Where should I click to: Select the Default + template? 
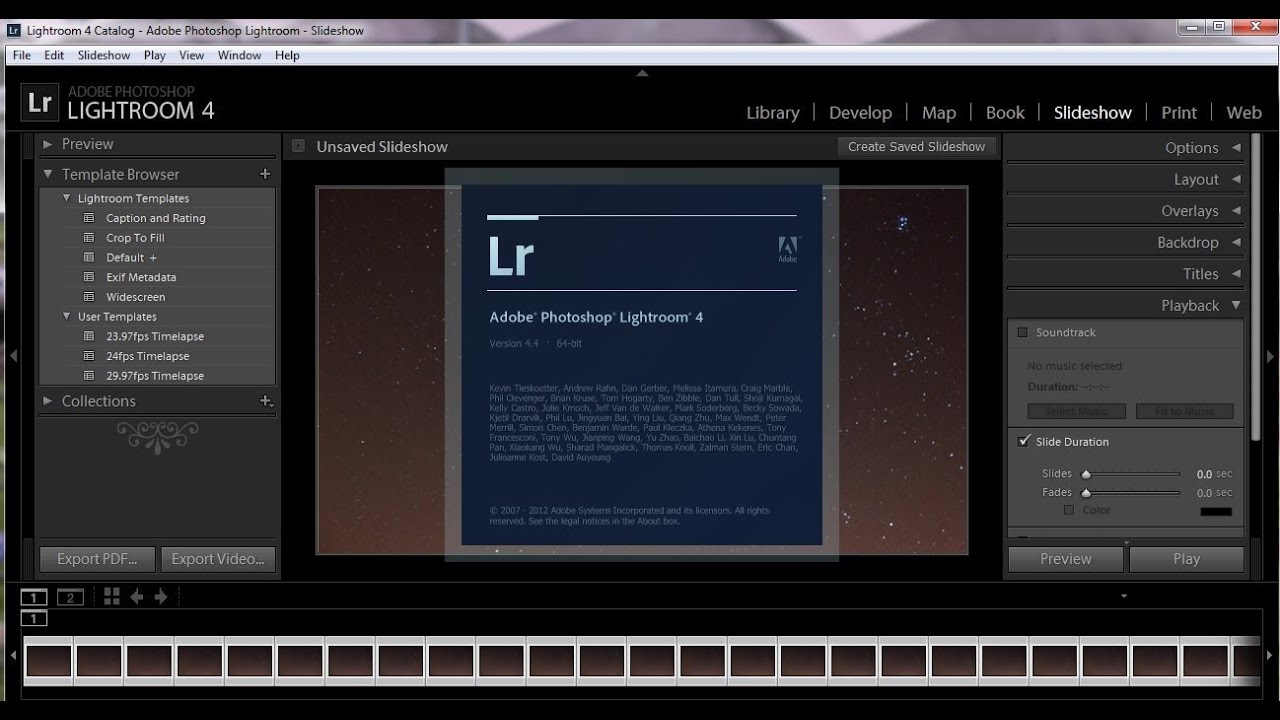click(131, 257)
